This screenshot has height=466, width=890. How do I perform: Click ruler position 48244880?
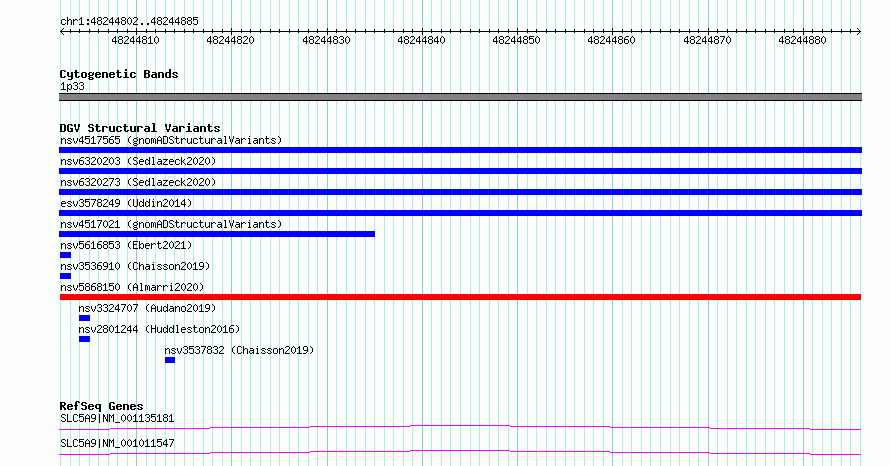[802, 40]
